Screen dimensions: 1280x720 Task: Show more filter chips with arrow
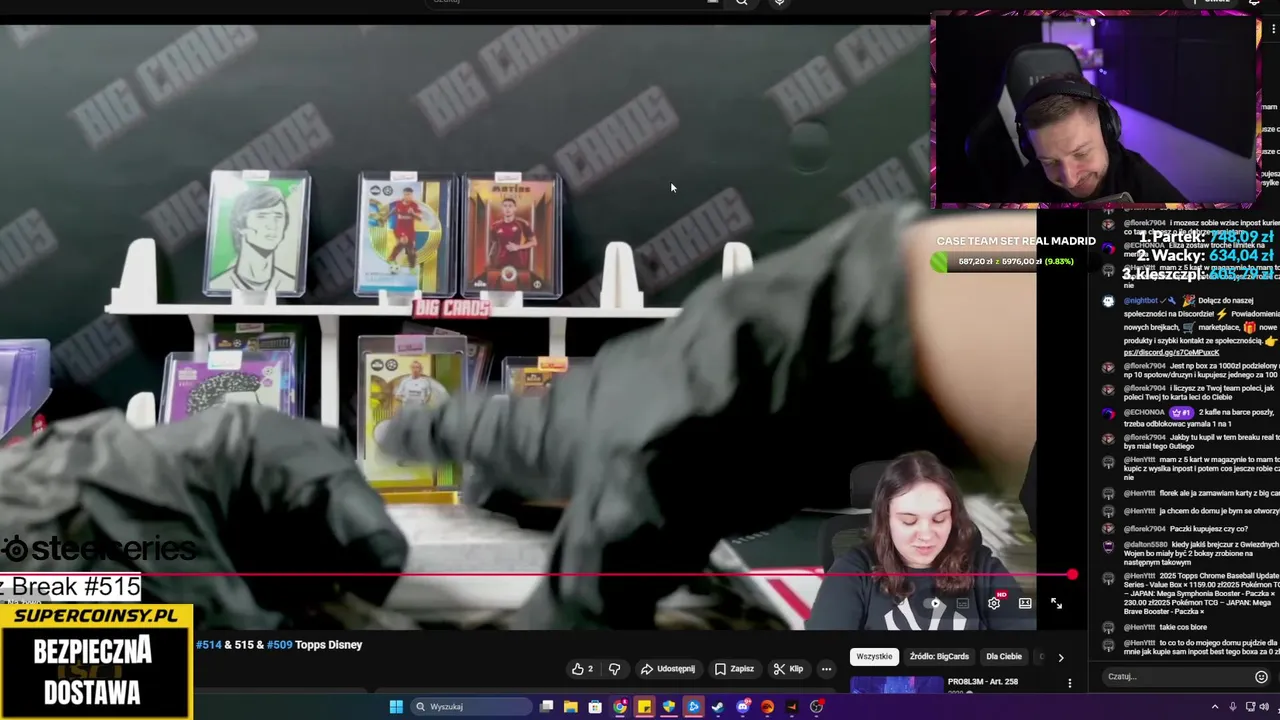tap(1061, 657)
